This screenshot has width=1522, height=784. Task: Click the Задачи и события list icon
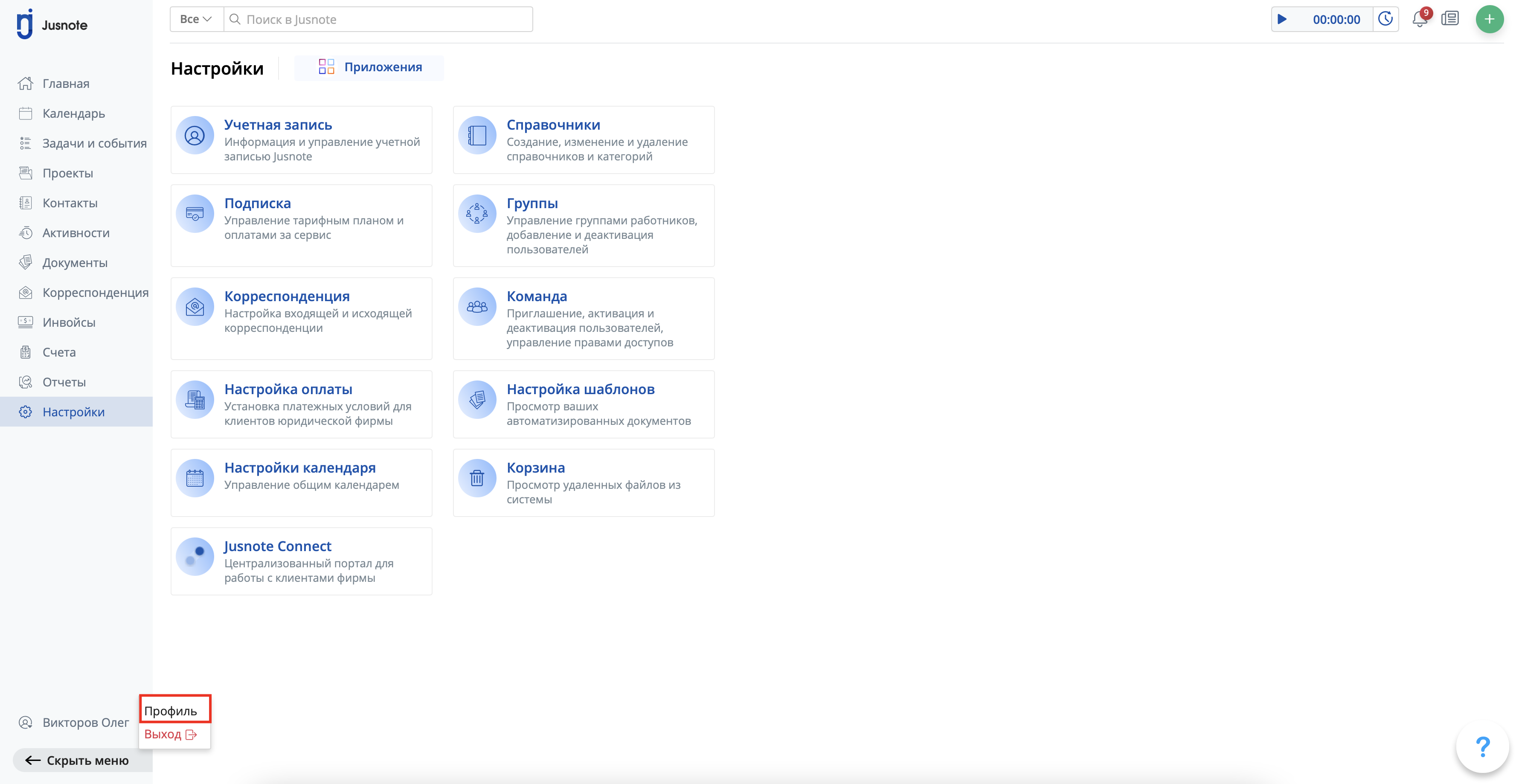click(x=26, y=143)
